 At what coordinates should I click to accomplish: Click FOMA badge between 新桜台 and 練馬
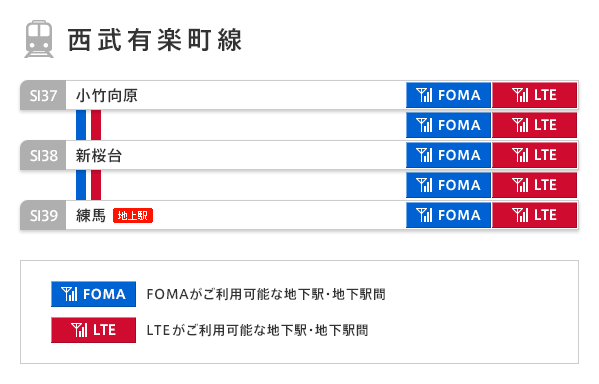point(448,185)
